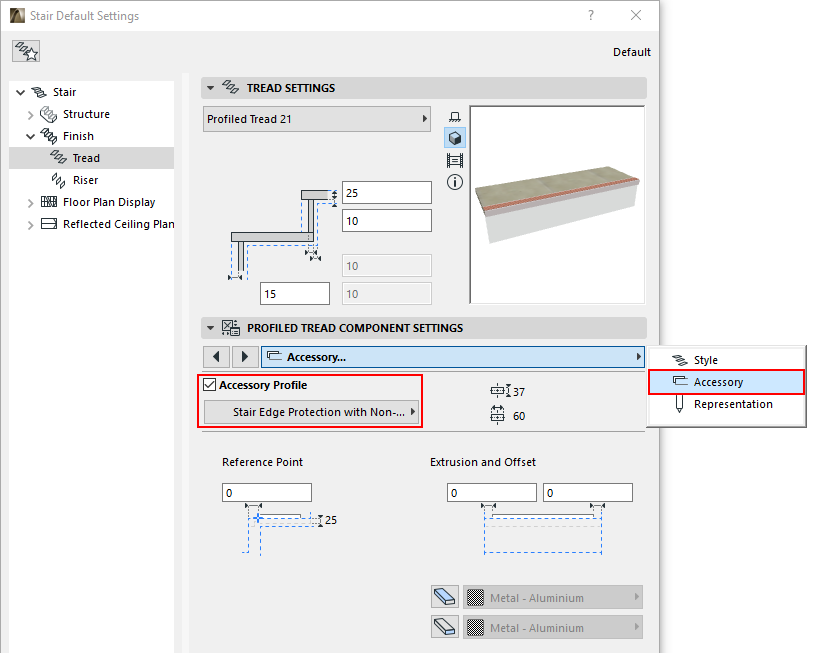
Task: Click the Extrusion and Offset label
Action: coord(483,462)
